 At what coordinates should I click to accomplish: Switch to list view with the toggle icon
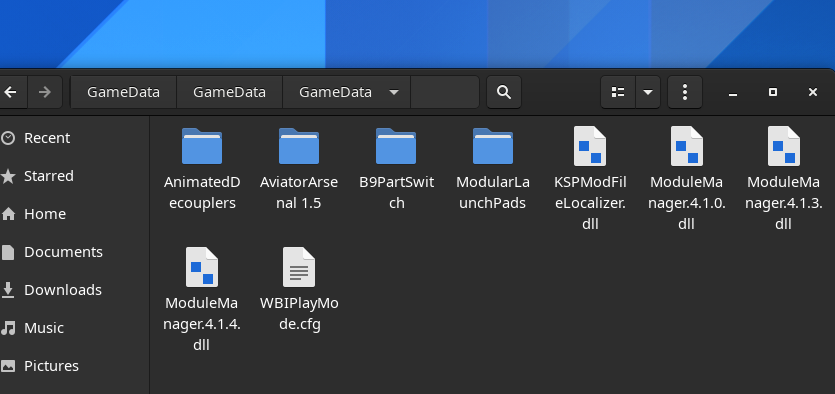[x=618, y=92]
